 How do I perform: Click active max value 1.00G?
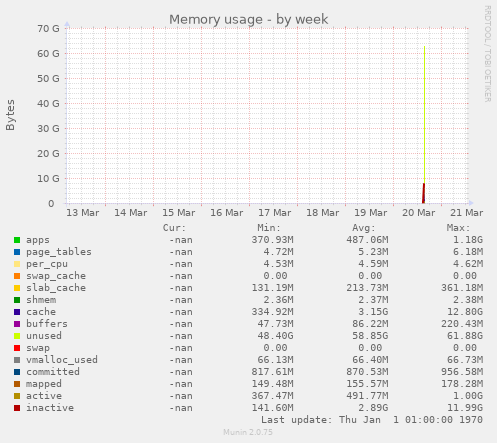468,396
